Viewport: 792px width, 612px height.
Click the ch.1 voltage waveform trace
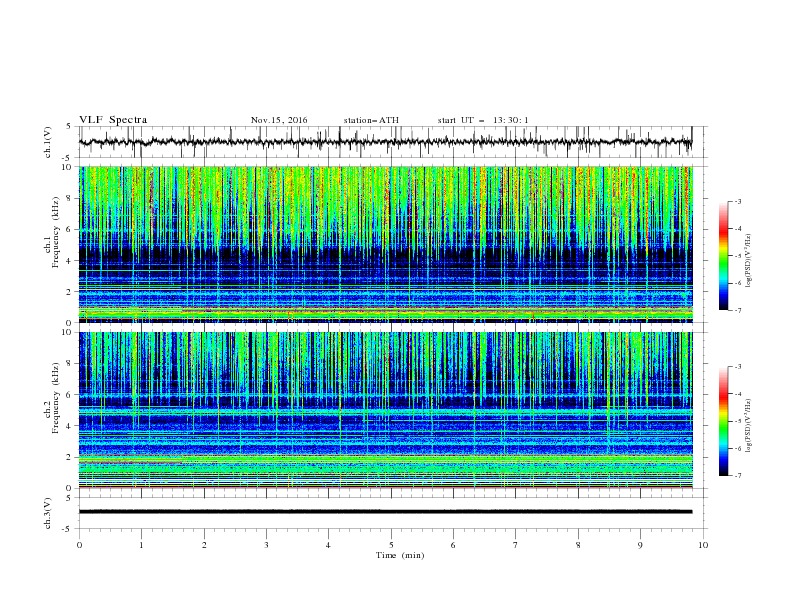(x=385, y=142)
